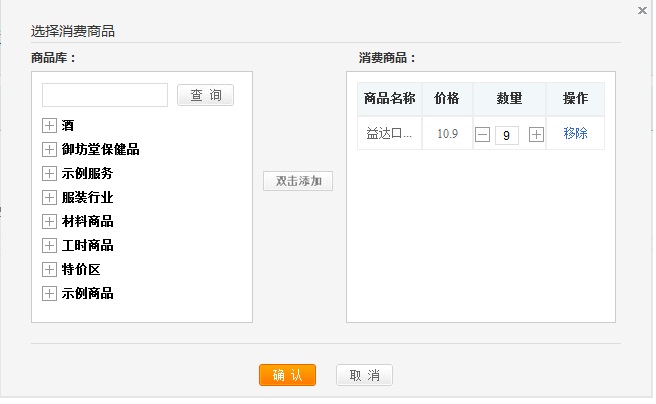656x404 pixels.
Task: Expand the 示例服务 category
Action: tap(49, 174)
